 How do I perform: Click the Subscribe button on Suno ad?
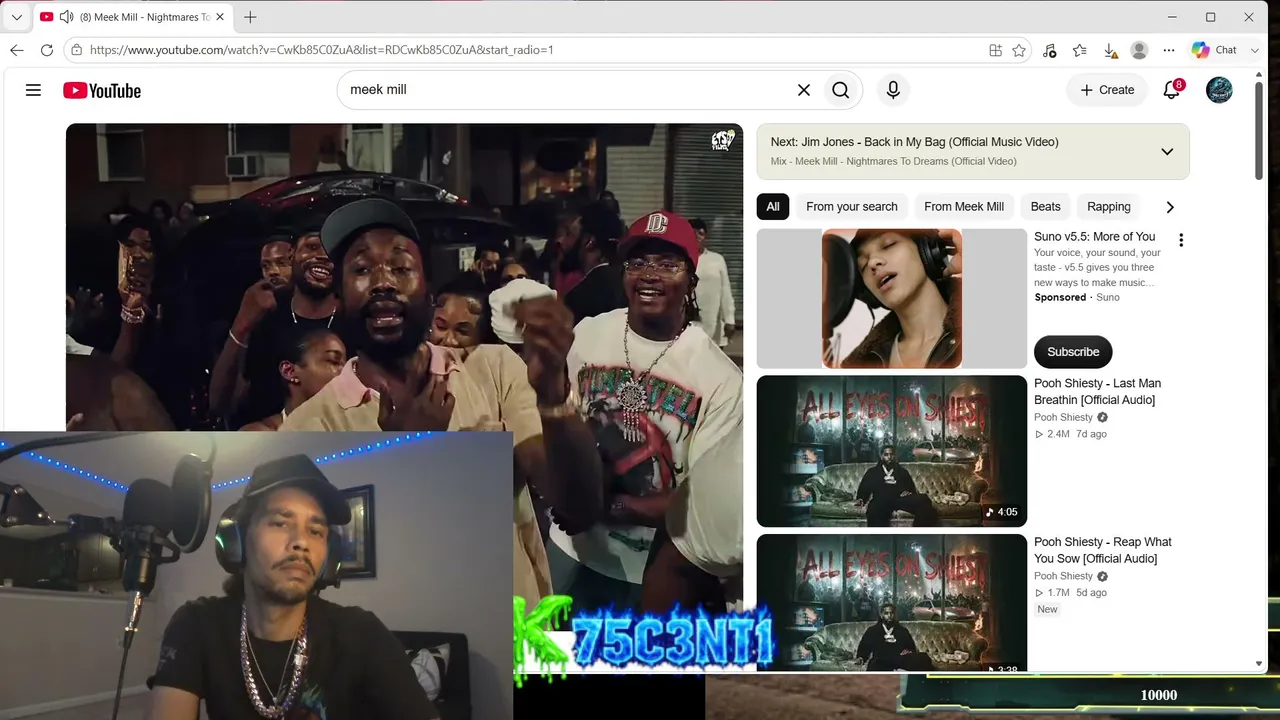(x=1073, y=352)
